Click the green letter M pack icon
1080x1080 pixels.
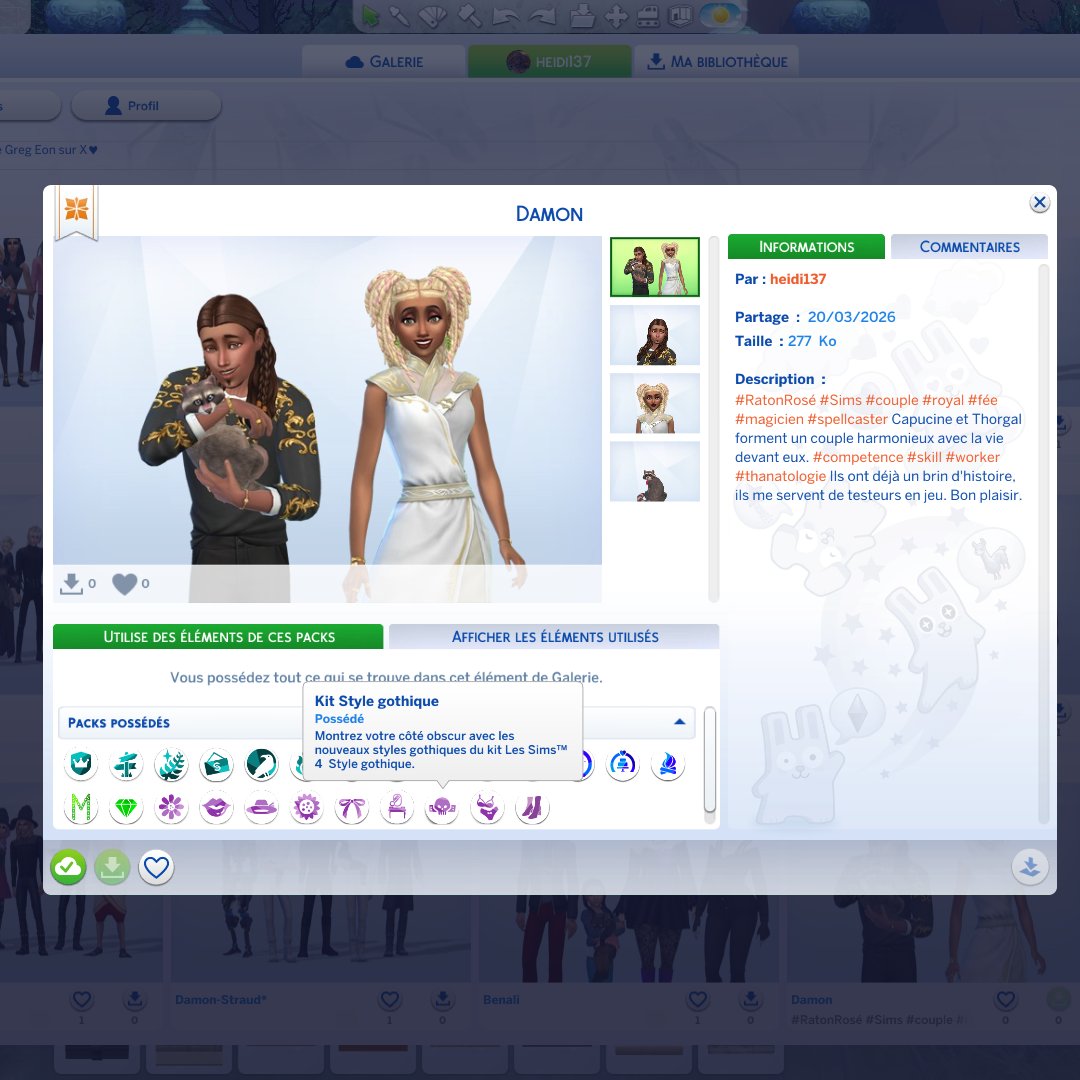(81, 807)
